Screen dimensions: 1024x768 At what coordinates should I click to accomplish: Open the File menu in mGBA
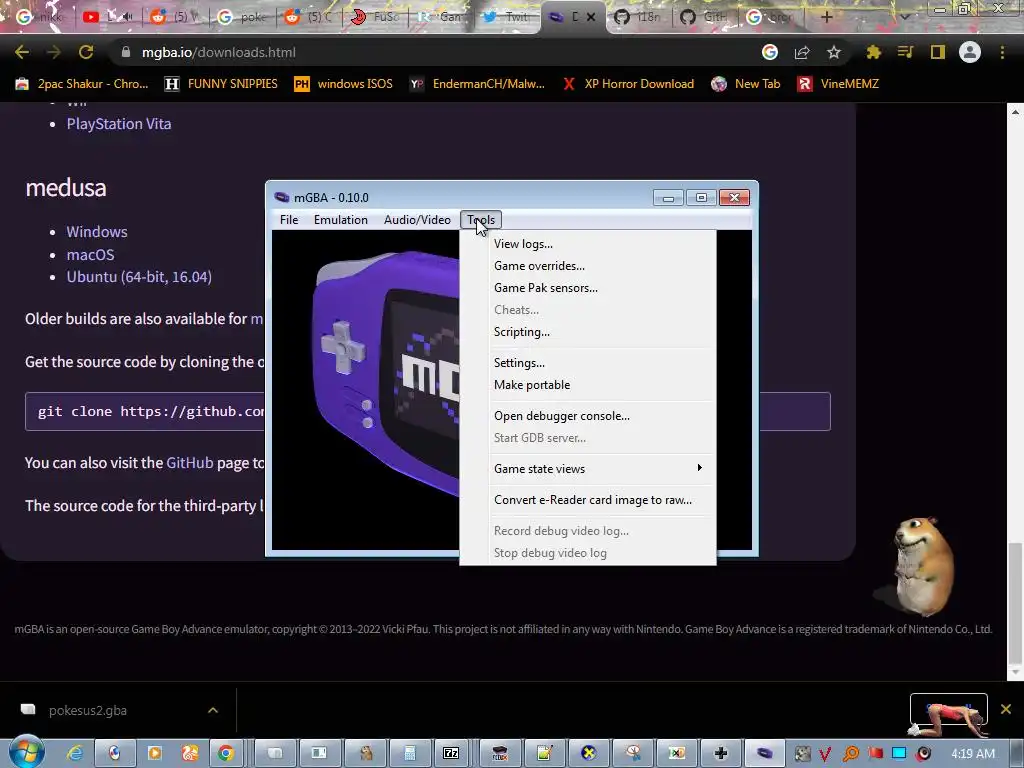pos(289,220)
